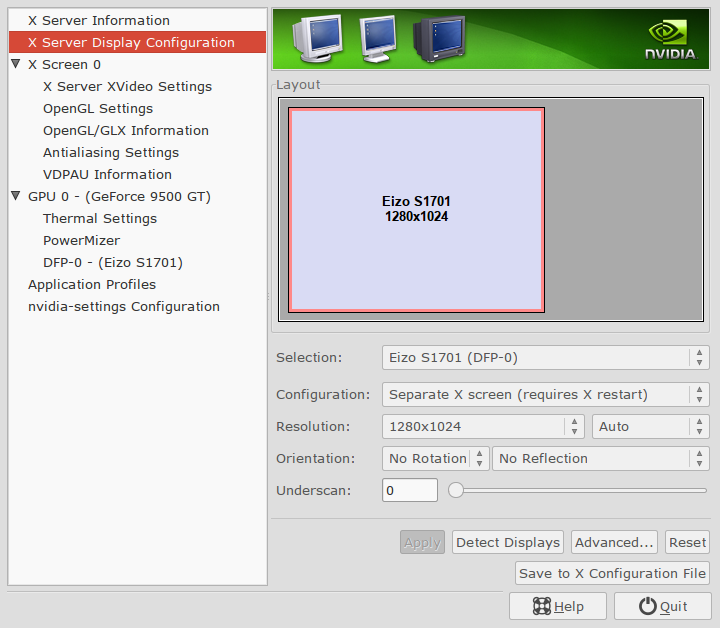
Task: Open PowerMizer page
Action: tap(81, 241)
